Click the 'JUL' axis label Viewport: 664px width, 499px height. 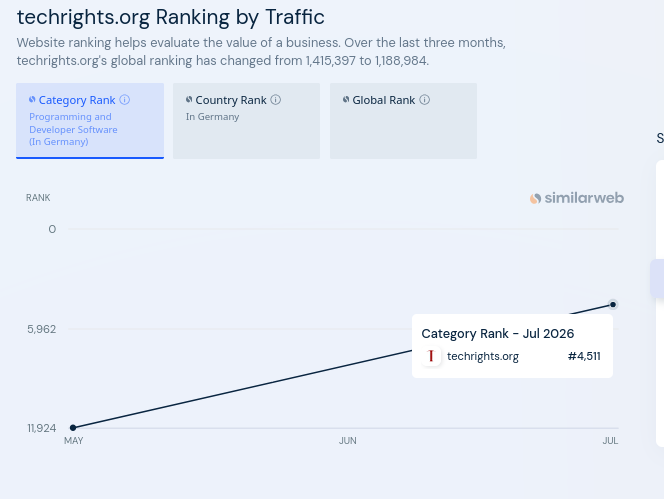[x=610, y=441]
